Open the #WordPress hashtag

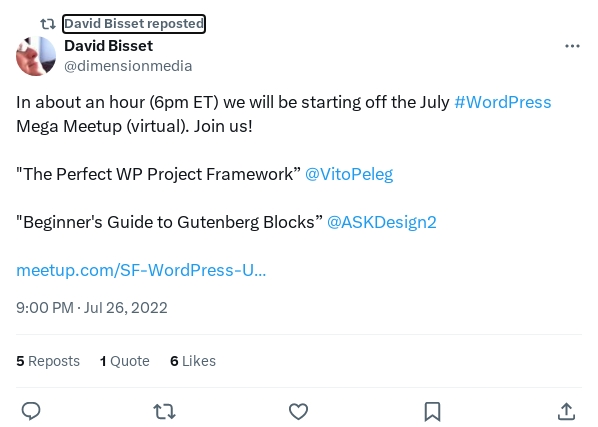click(x=503, y=102)
